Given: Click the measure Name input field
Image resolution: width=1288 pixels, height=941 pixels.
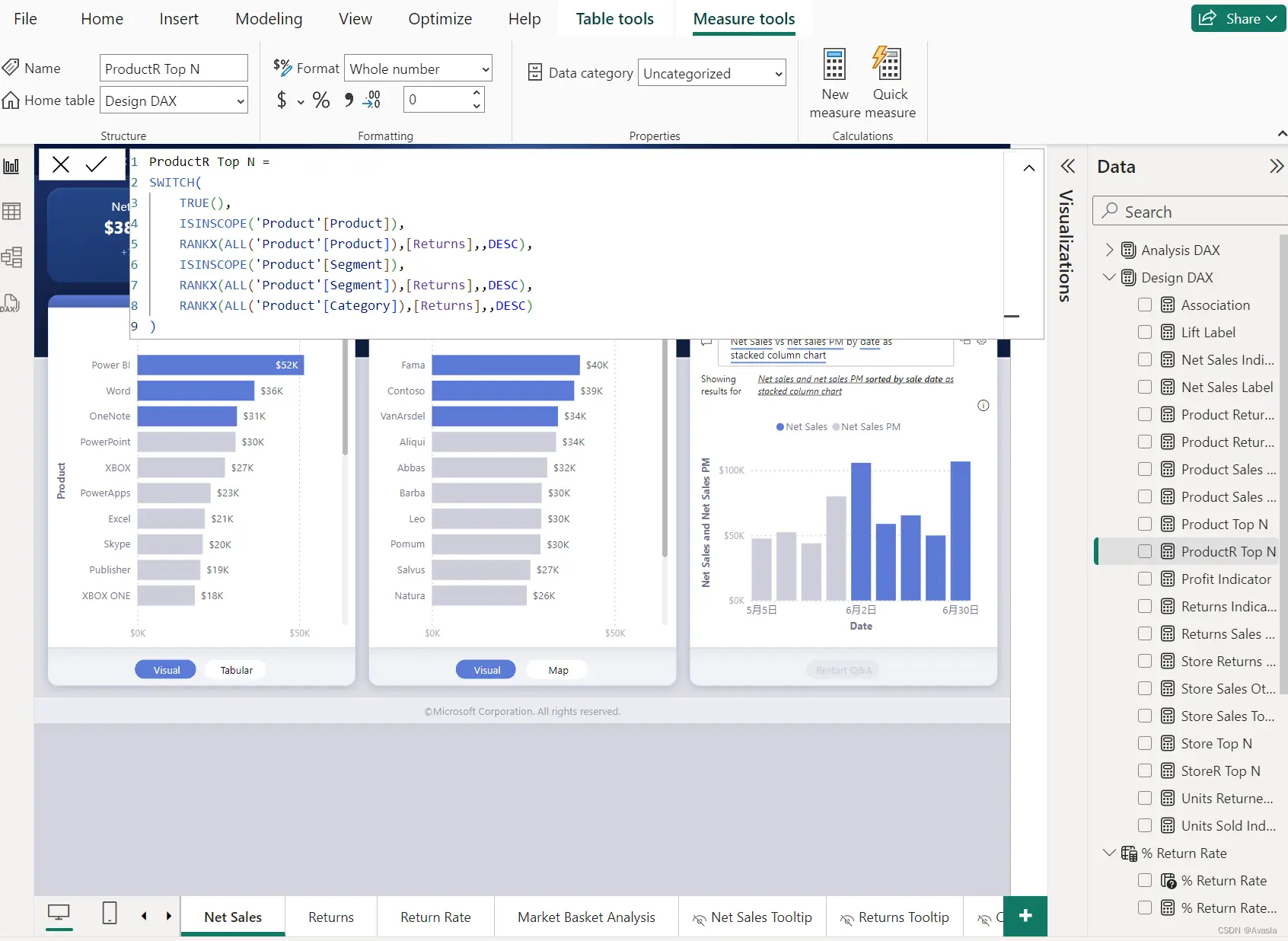Looking at the screenshot, I should pyautogui.click(x=174, y=69).
